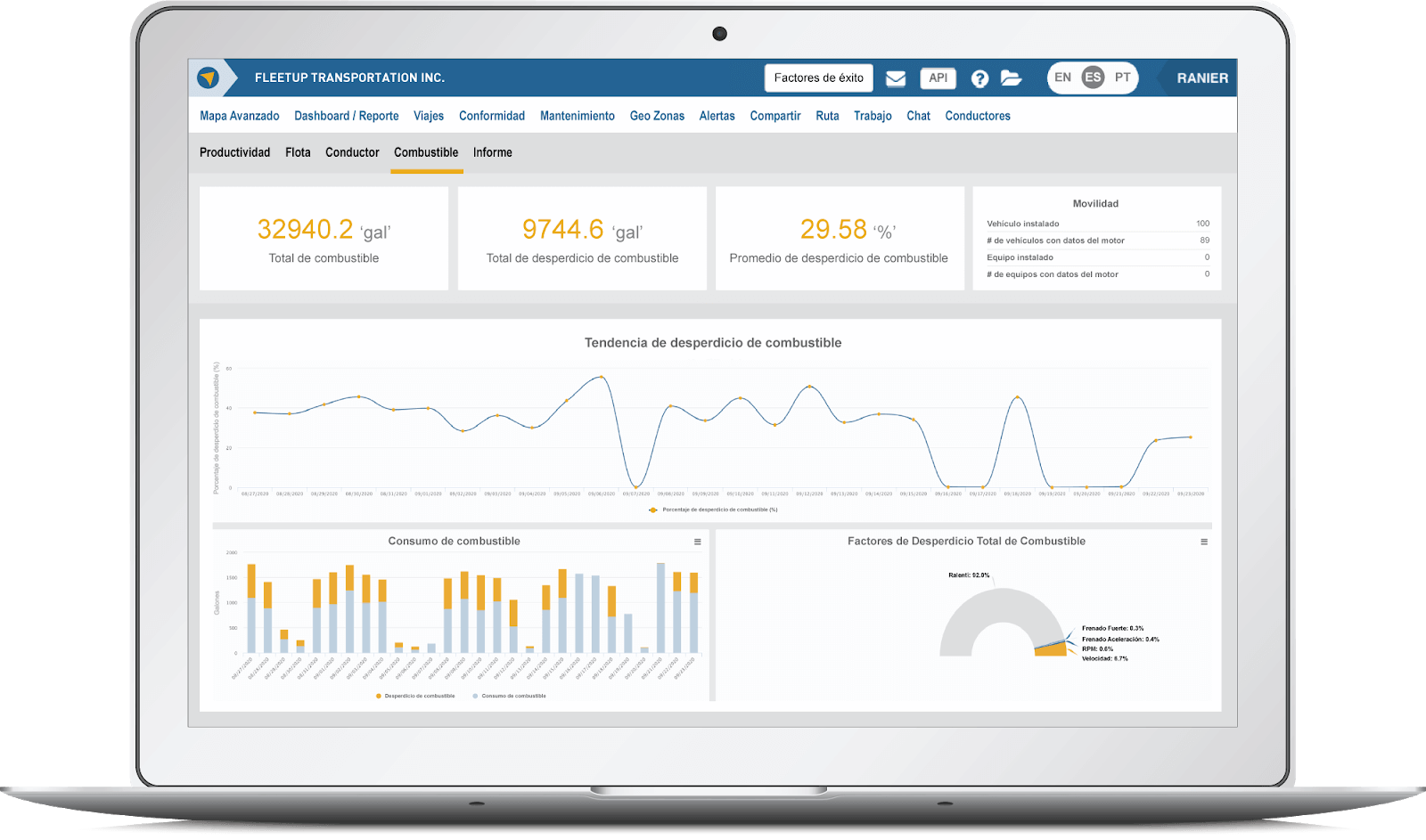Click the Factores de éxito button
The width and height of the screenshot is (1426, 840).
click(818, 78)
